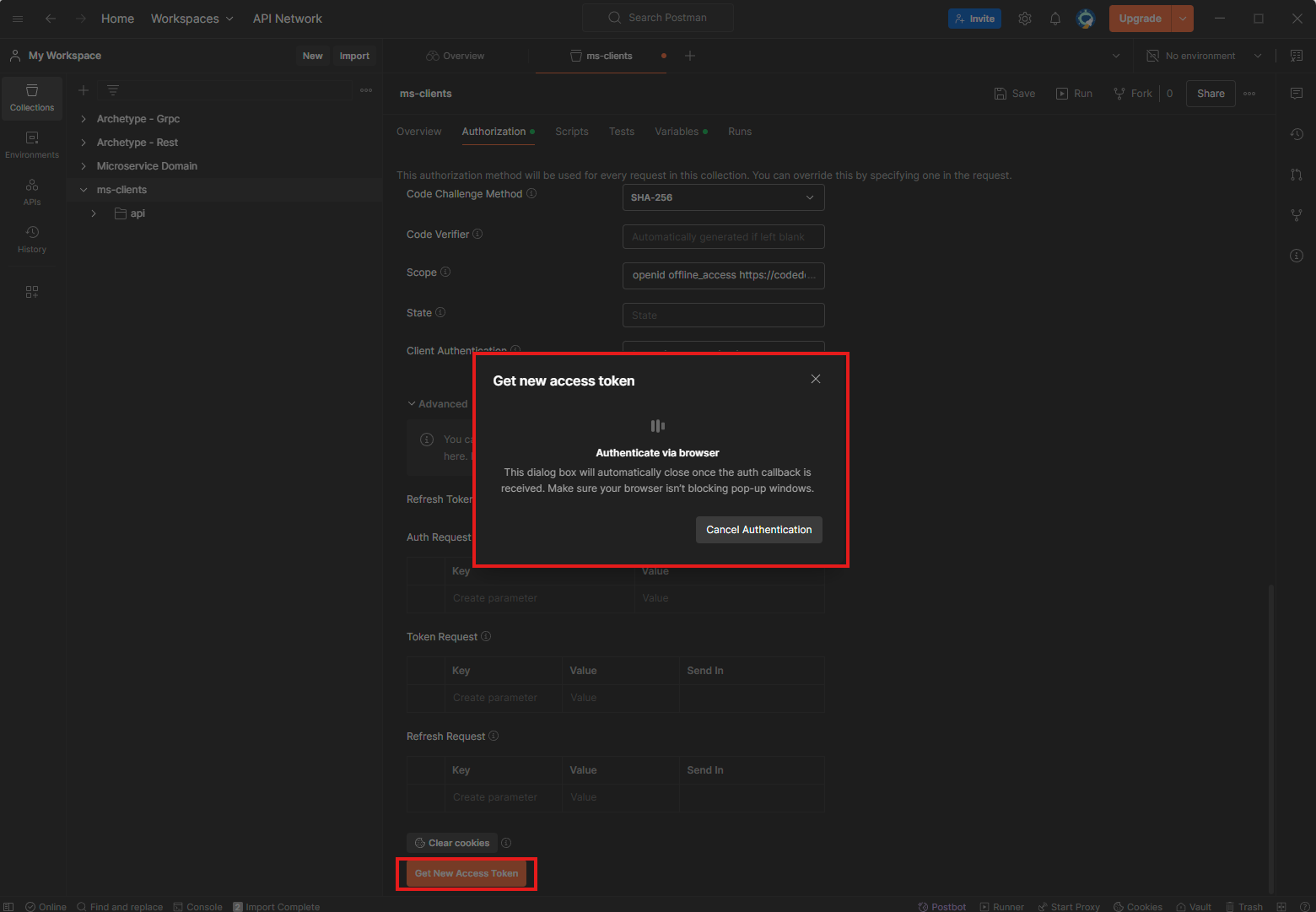Click the info icon beside Code Verifier
Screen dimensions: 1316x912
pyautogui.click(x=477, y=234)
